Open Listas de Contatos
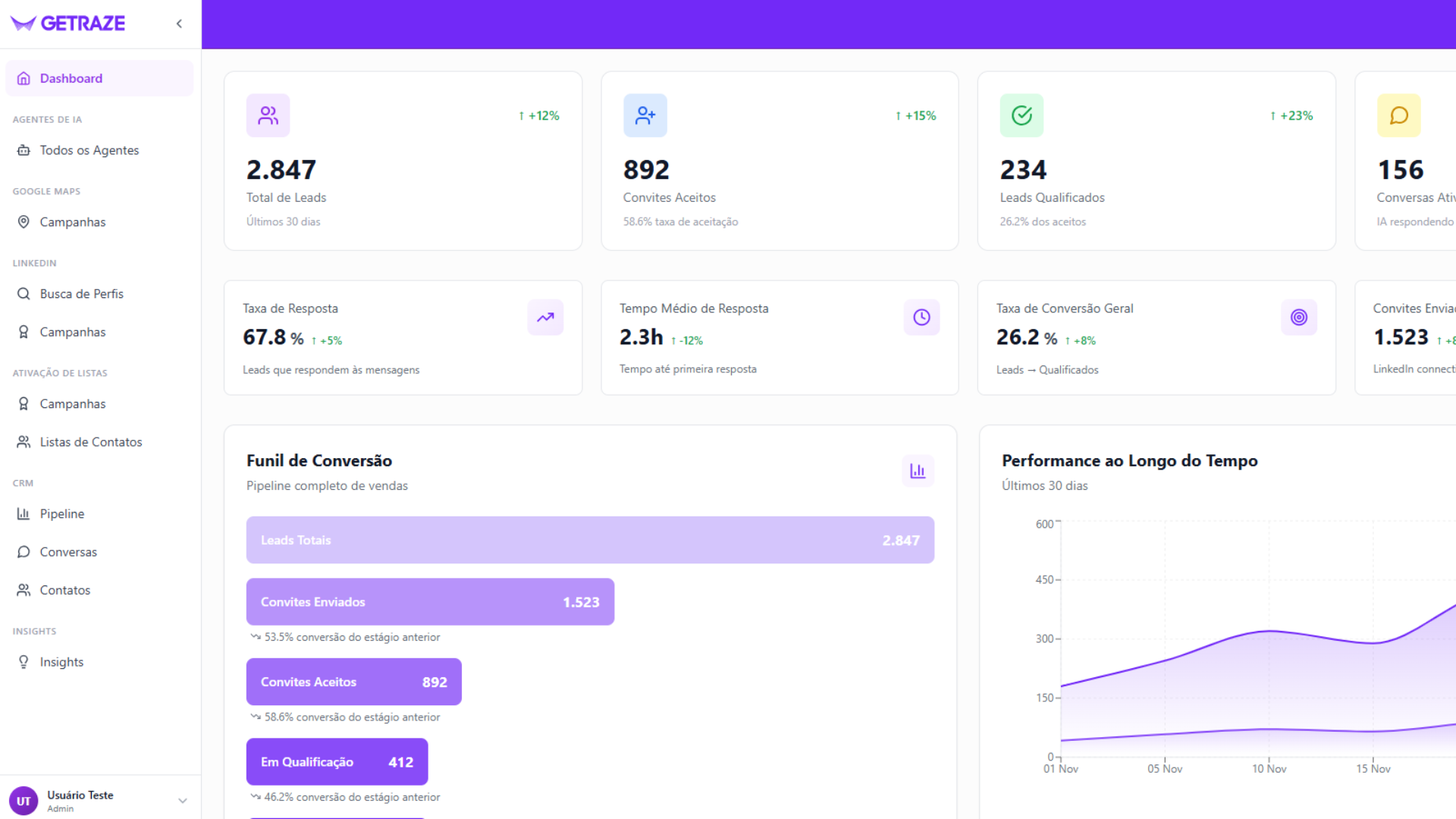This screenshot has width=1456, height=819. click(x=91, y=442)
